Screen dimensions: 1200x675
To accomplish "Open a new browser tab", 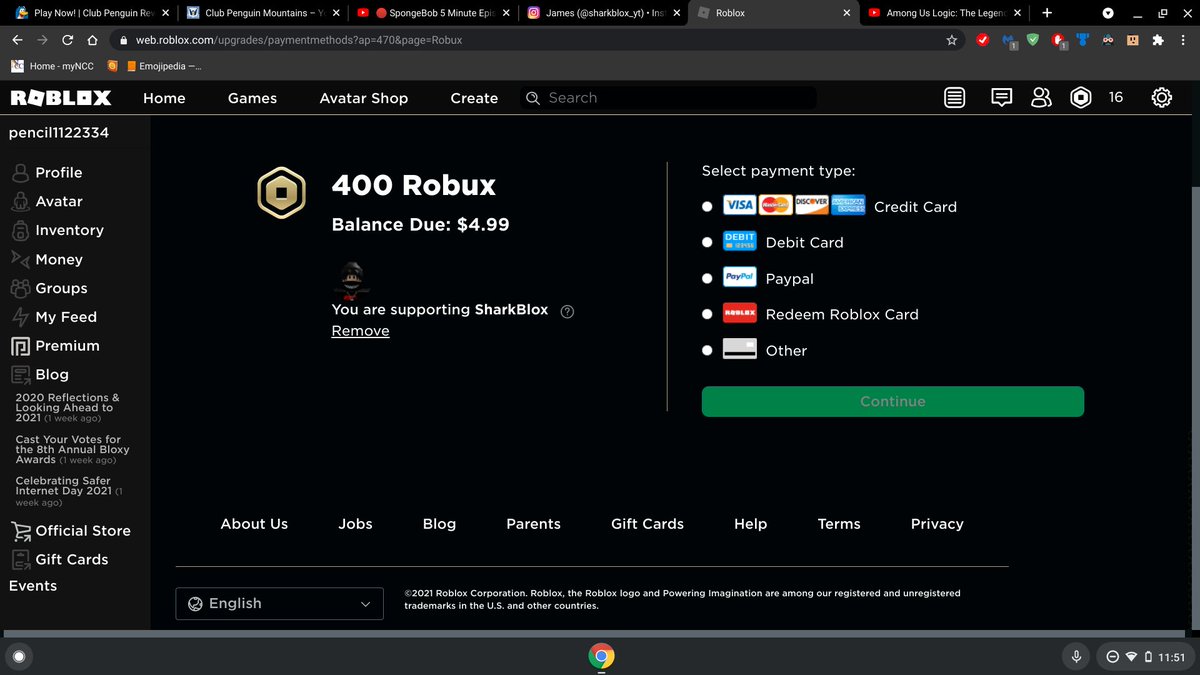I will click(1047, 13).
